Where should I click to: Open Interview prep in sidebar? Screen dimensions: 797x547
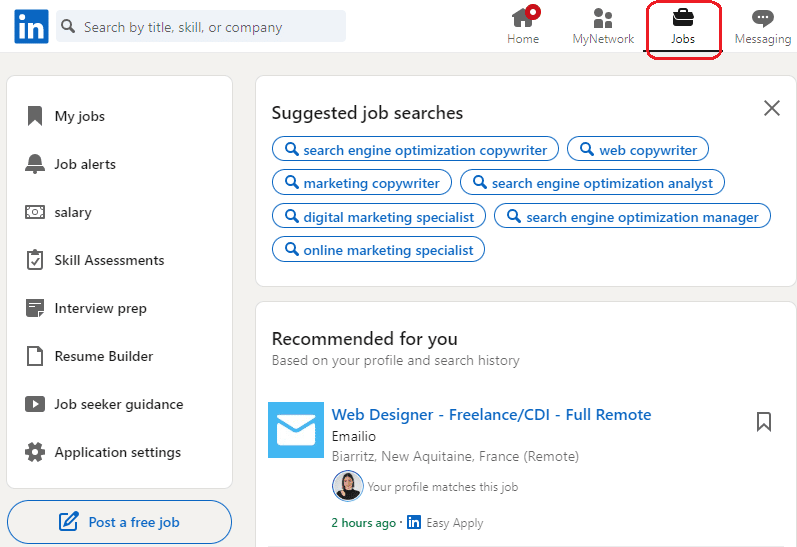(86, 308)
